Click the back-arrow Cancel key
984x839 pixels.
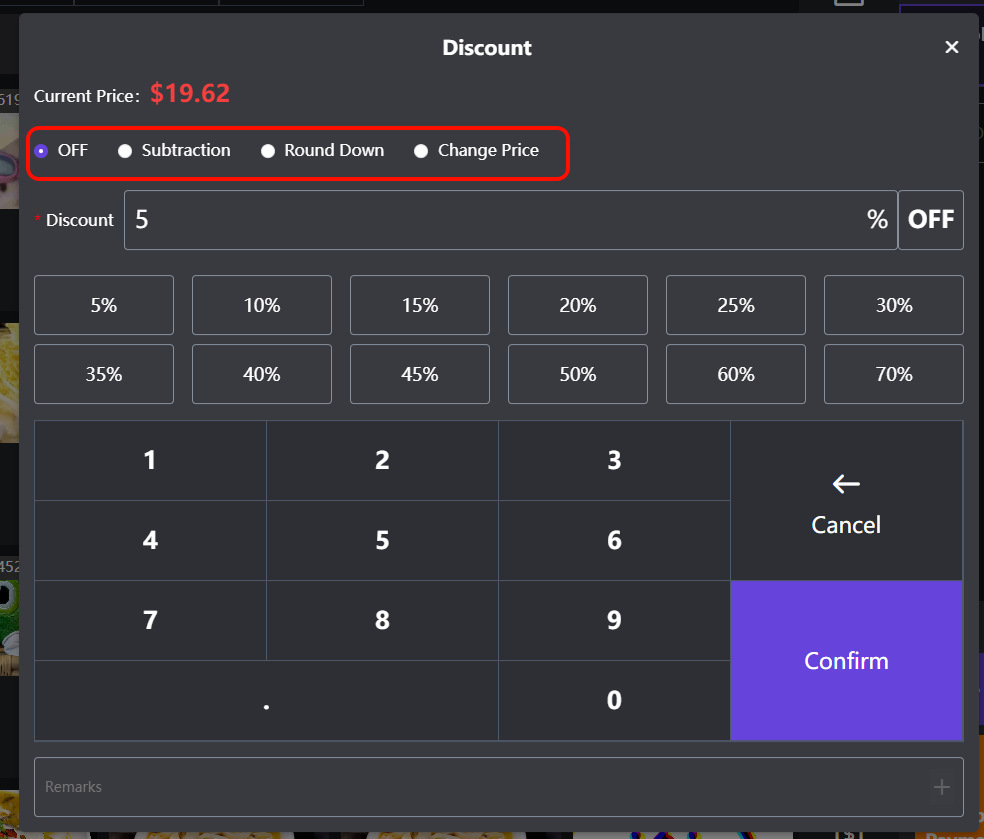pos(846,501)
